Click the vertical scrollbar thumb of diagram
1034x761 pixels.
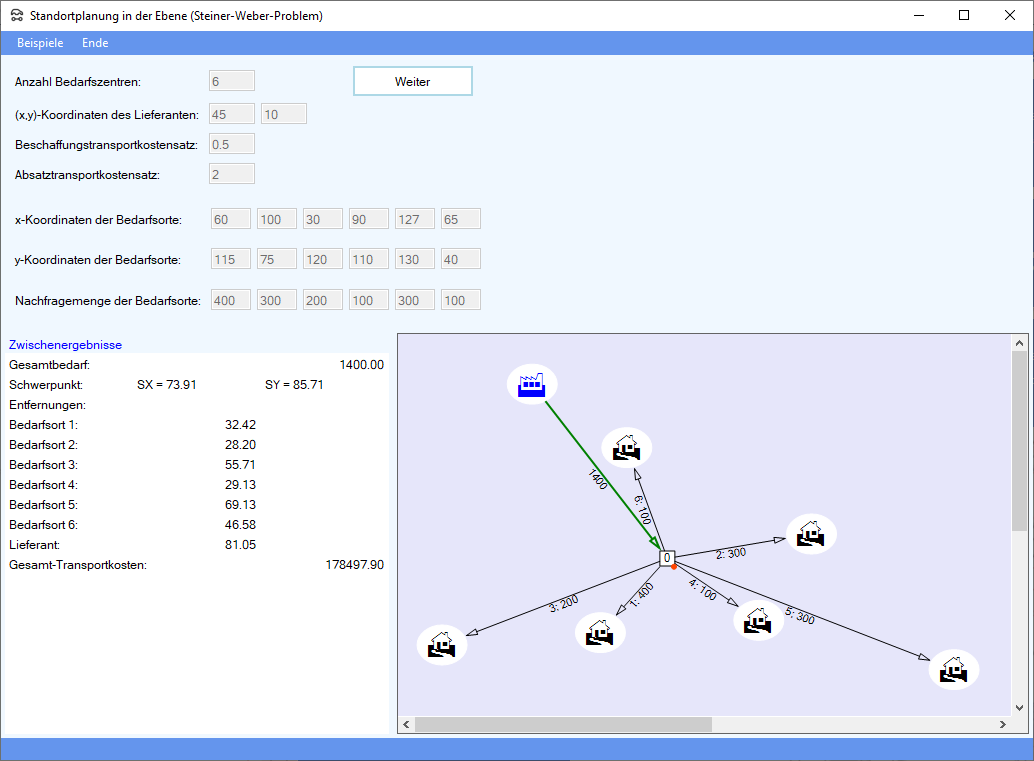coord(1019,440)
